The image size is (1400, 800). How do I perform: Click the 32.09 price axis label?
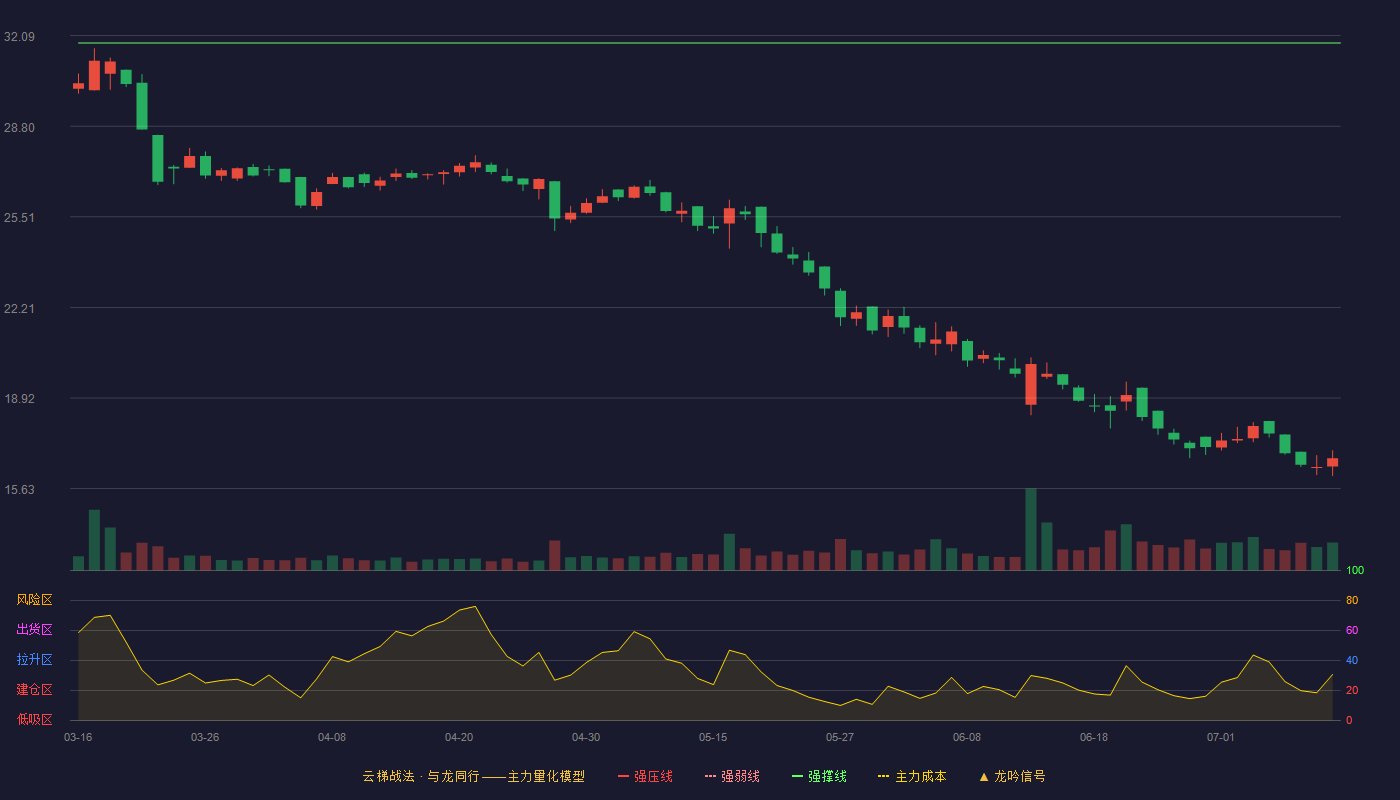pos(19,37)
